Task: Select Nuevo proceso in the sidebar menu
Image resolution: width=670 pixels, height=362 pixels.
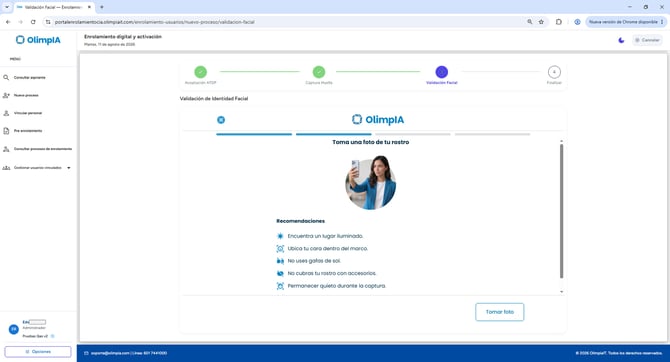Action: tap(26, 95)
